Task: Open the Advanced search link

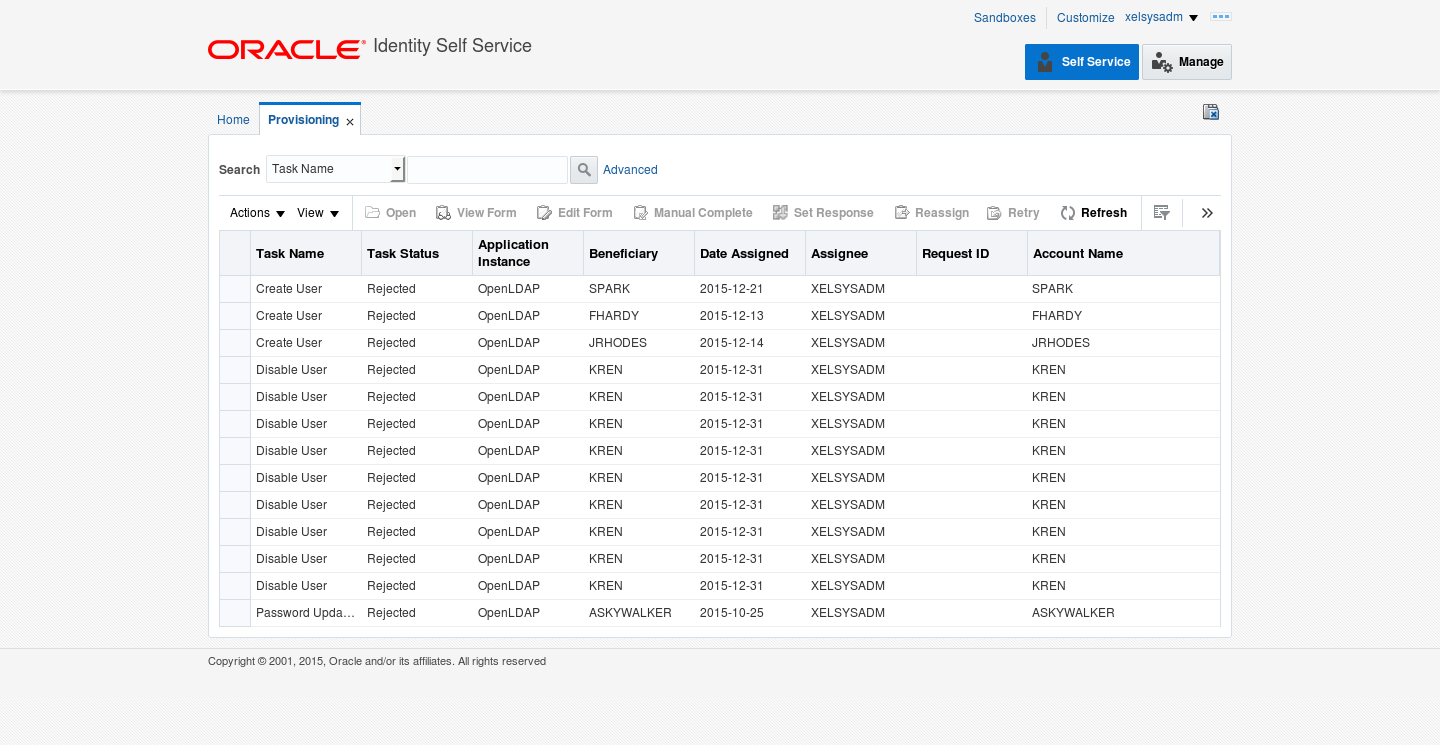Action: [630, 170]
